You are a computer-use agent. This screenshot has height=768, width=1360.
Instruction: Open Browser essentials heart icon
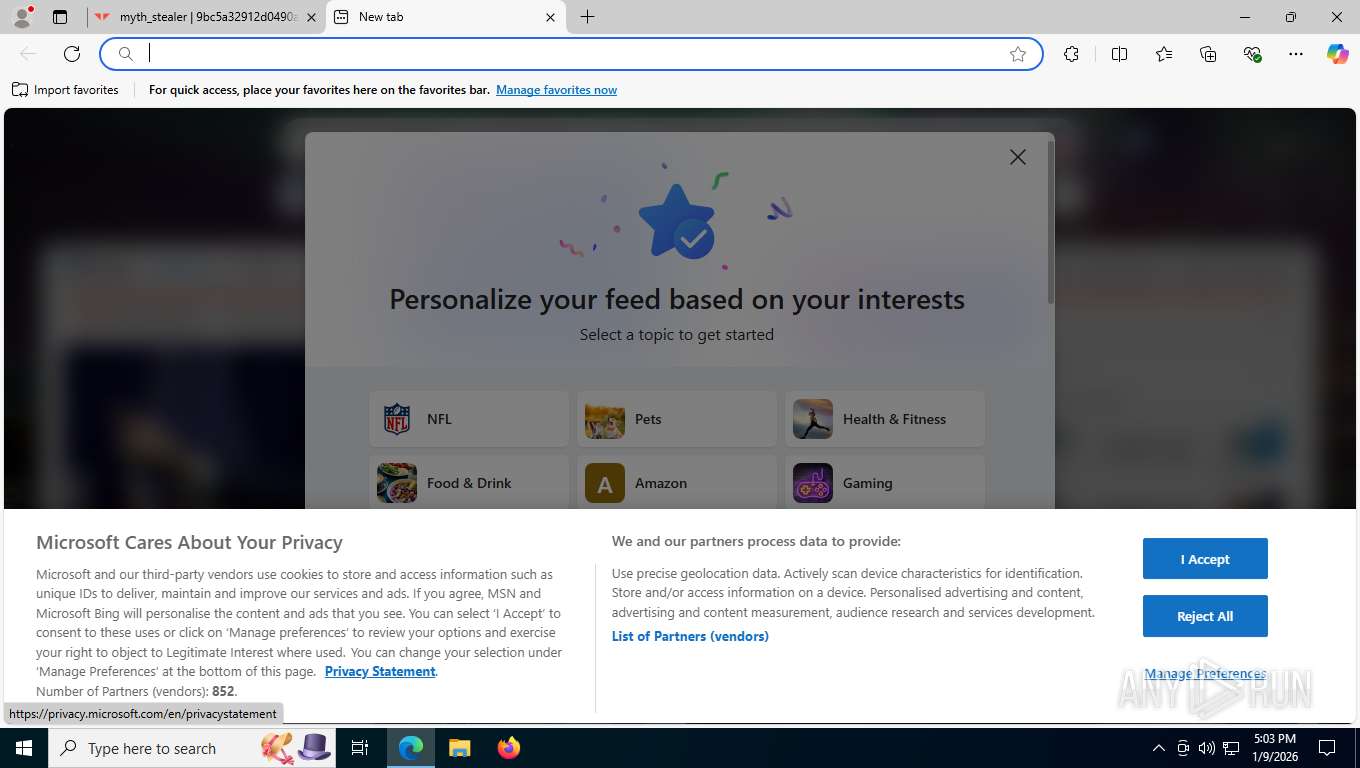(x=1252, y=54)
